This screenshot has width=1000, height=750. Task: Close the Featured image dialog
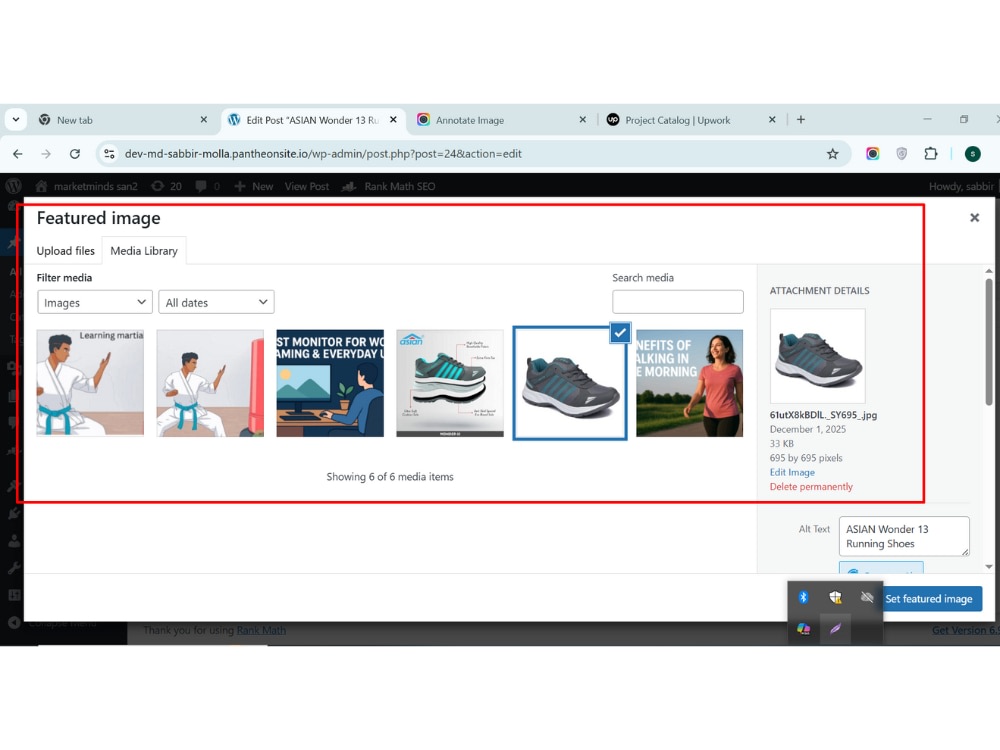pyautogui.click(x=974, y=217)
